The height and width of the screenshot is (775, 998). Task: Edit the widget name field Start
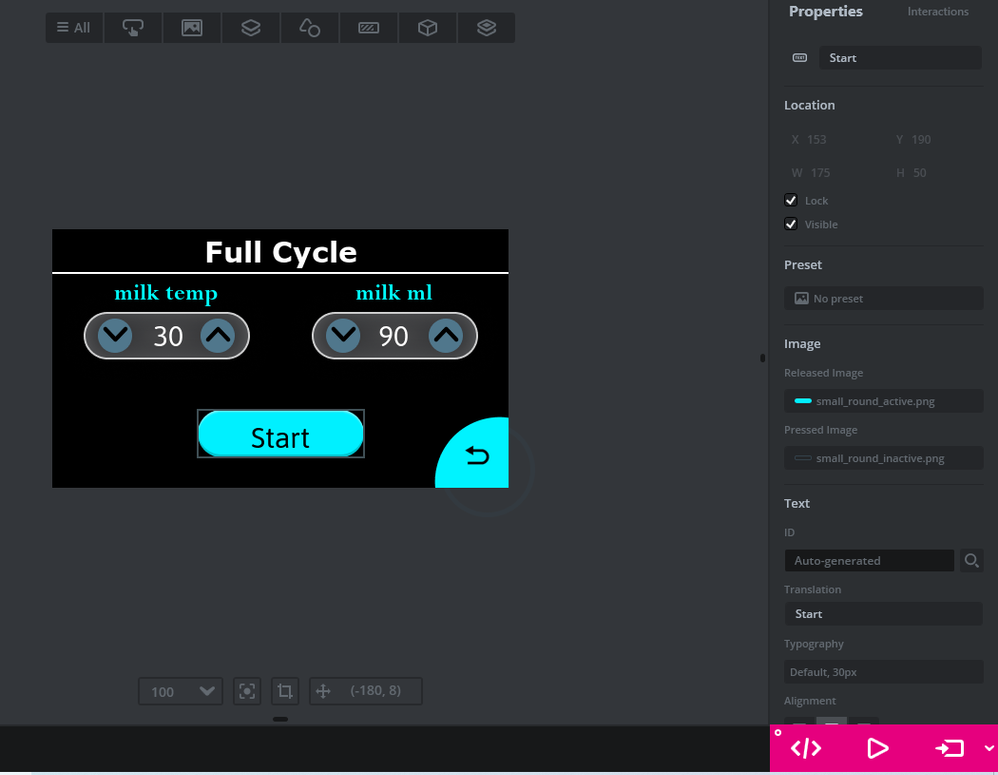click(900, 58)
